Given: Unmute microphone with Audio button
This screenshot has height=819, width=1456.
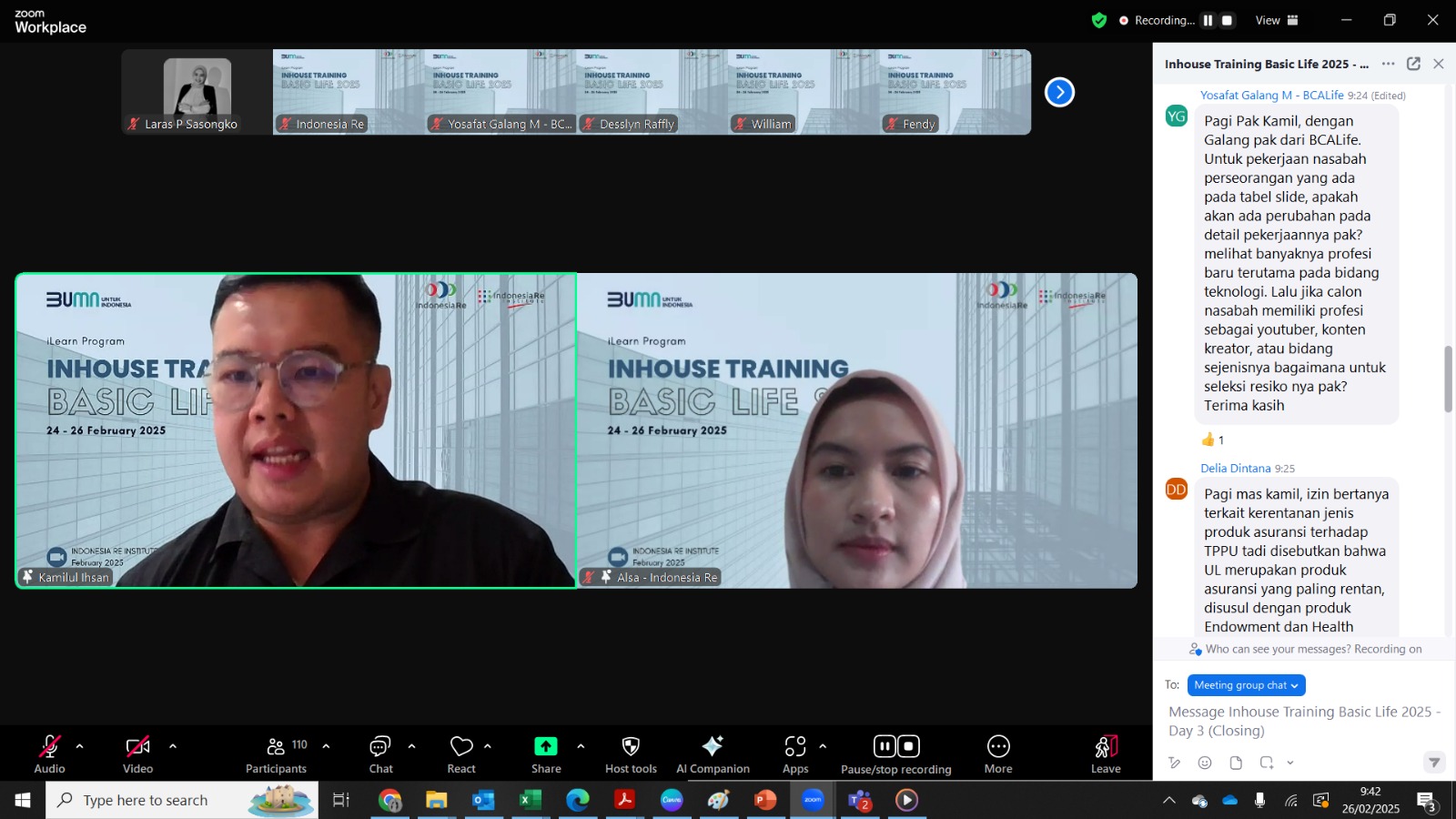Looking at the screenshot, I should point(49,754).
